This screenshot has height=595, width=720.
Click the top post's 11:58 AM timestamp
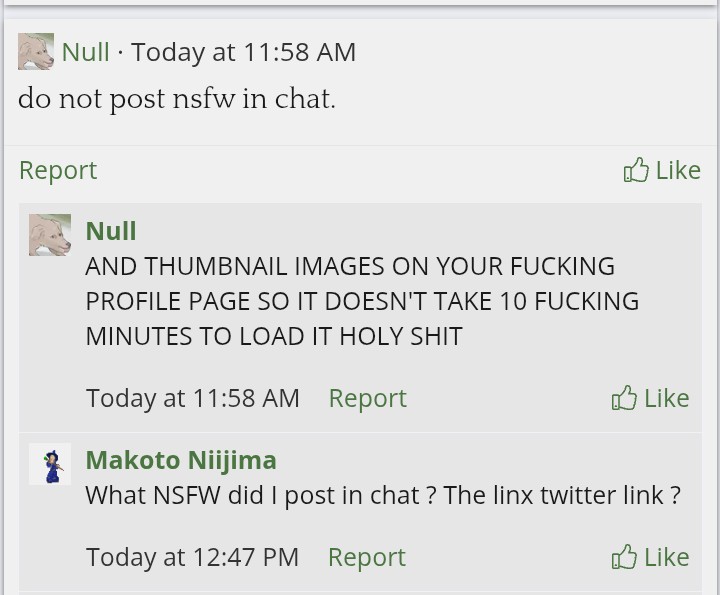[243, 52]
